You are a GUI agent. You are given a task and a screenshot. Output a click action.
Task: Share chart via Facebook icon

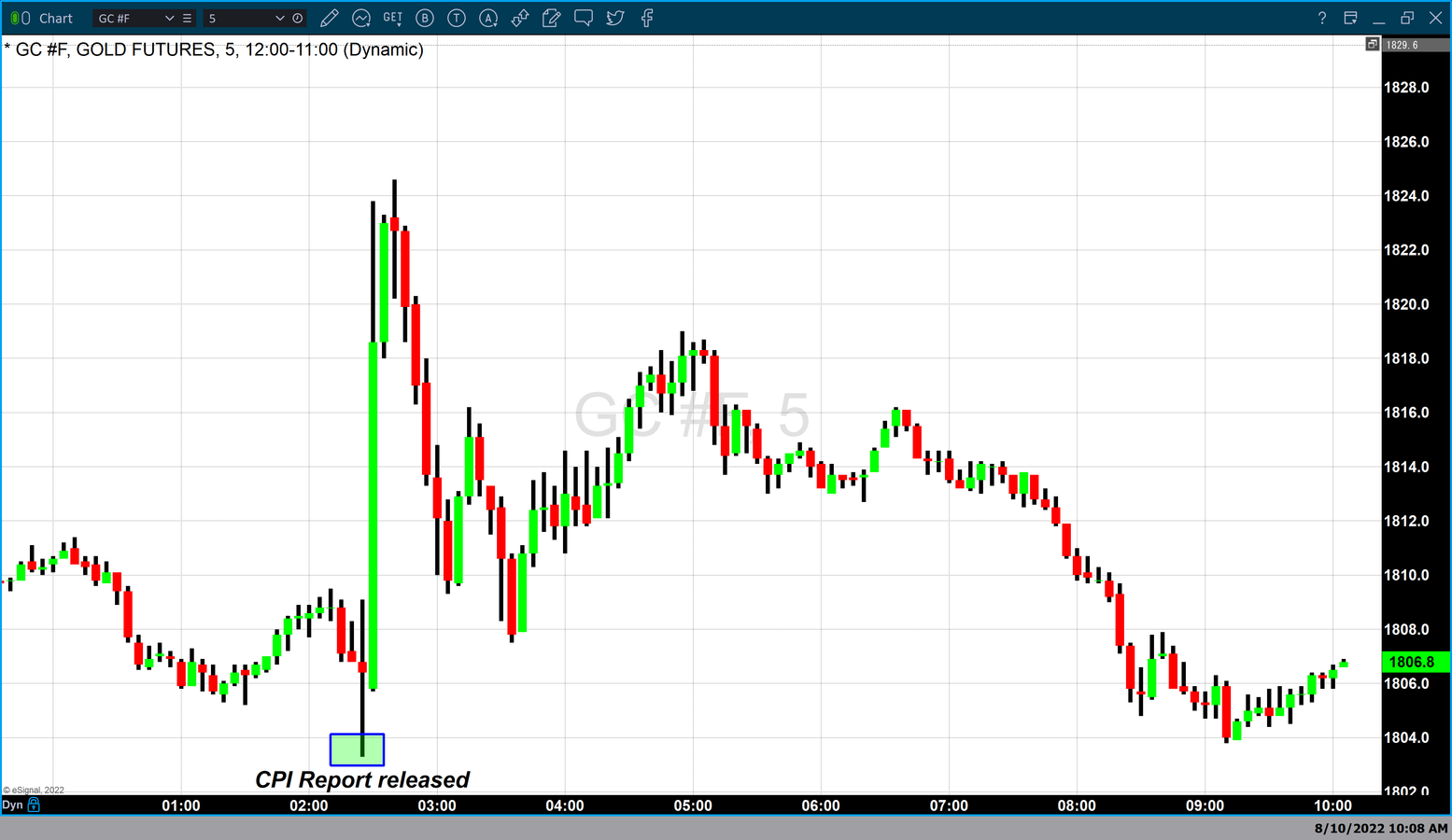click(647, 18)
